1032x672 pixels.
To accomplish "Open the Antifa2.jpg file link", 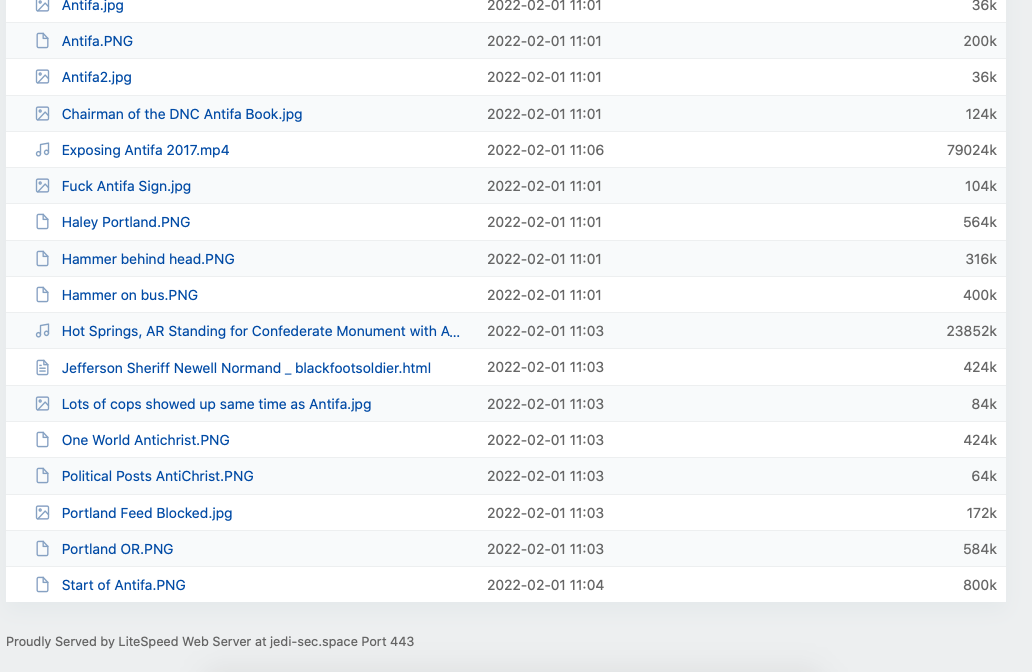I will pos(97,77).
